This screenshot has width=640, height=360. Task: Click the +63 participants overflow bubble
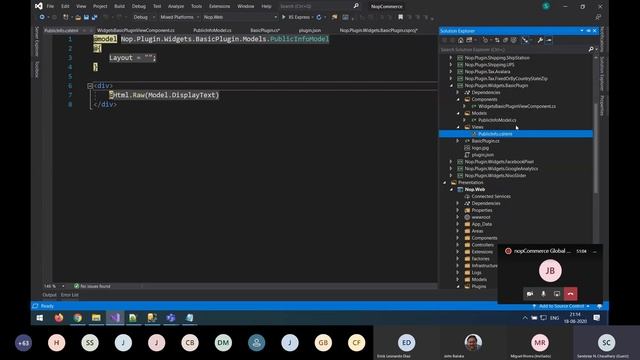point(23,343)
